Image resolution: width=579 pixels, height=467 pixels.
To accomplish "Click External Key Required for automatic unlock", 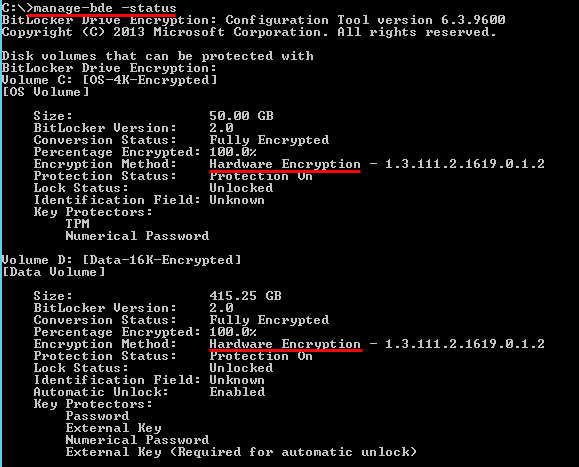I will (241, 452).
